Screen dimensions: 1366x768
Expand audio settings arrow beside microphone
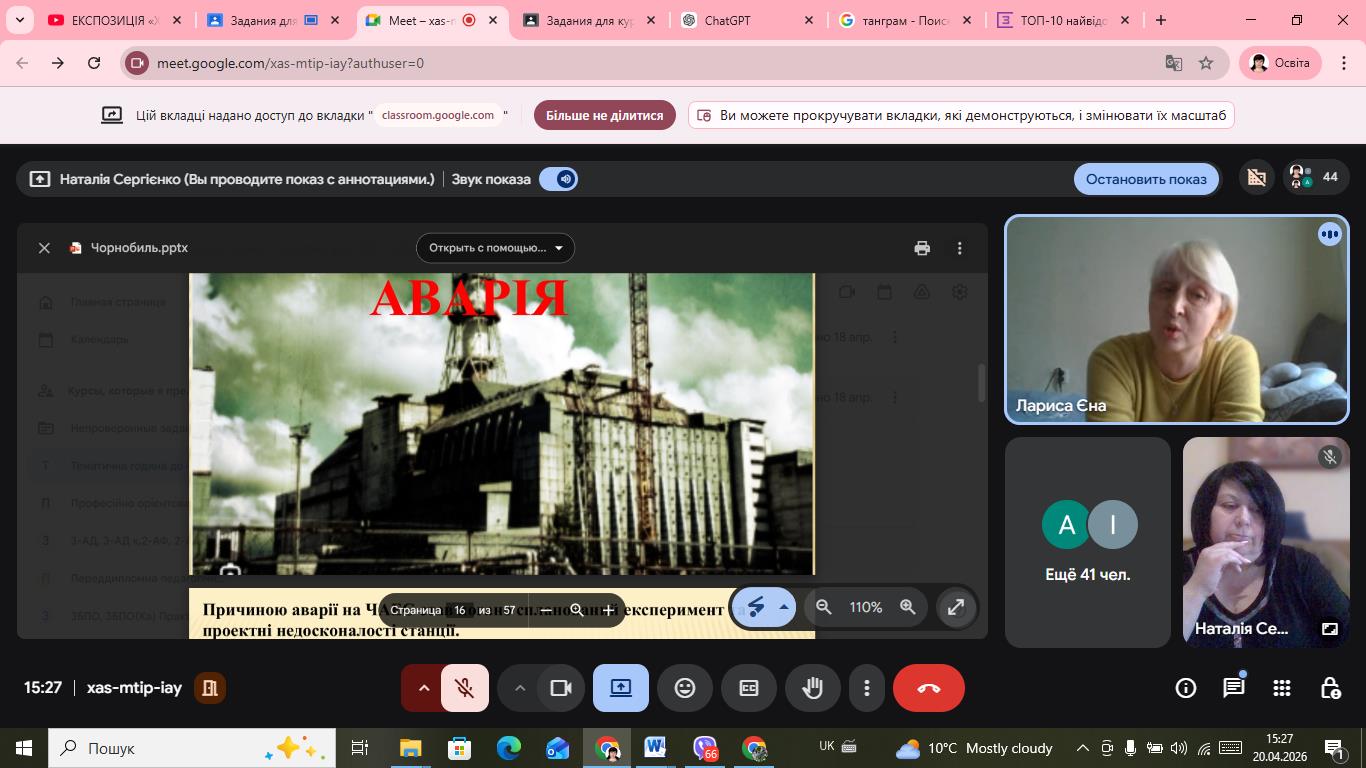click(x=424, y=688)
